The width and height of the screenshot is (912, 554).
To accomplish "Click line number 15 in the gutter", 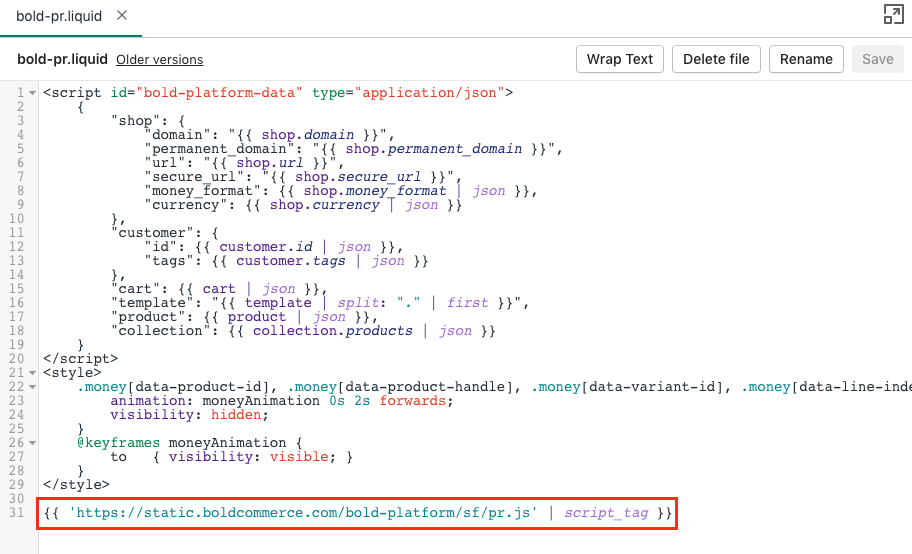I will click(16, 289).
